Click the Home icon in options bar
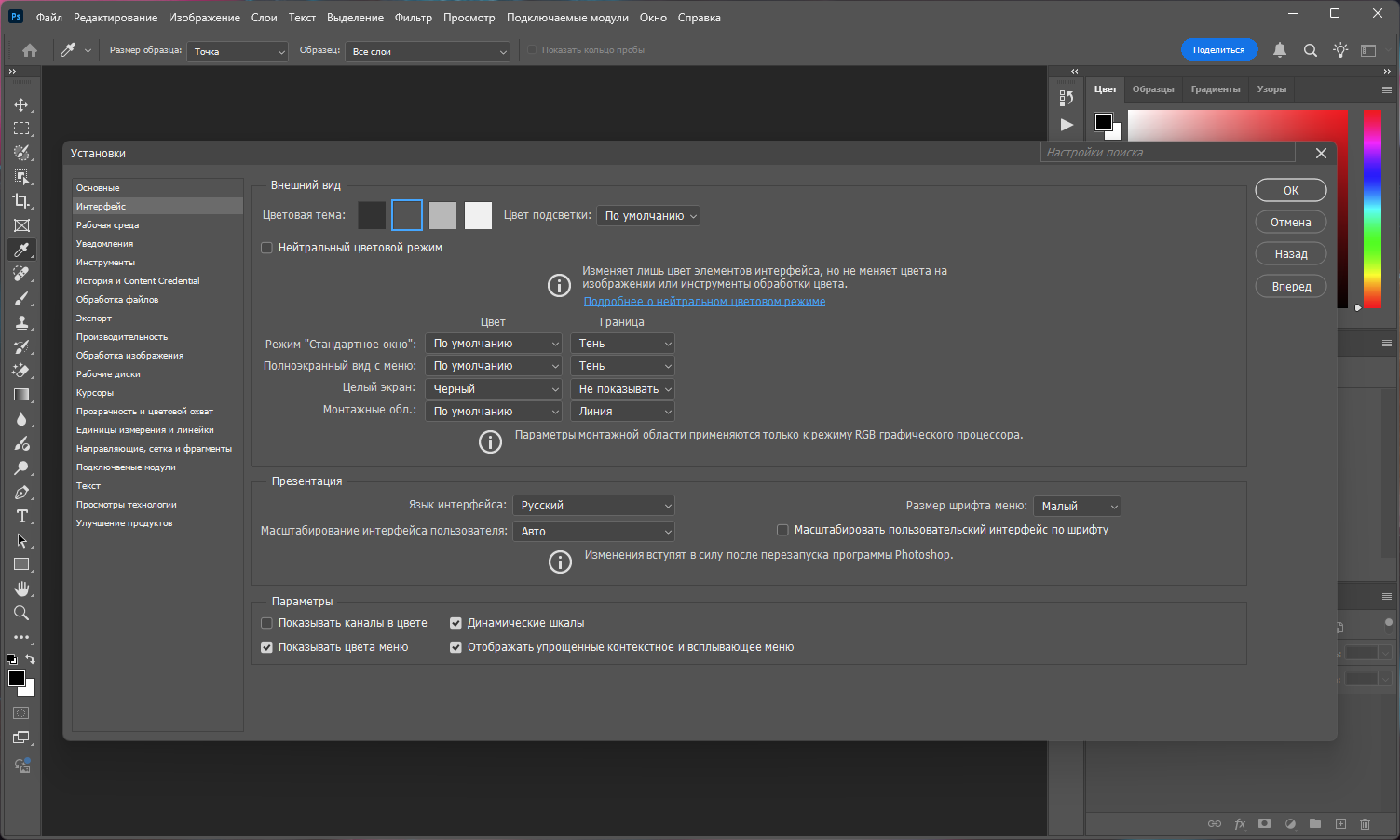The height and width of the screenshot is (840, 1400). point(30,50)
